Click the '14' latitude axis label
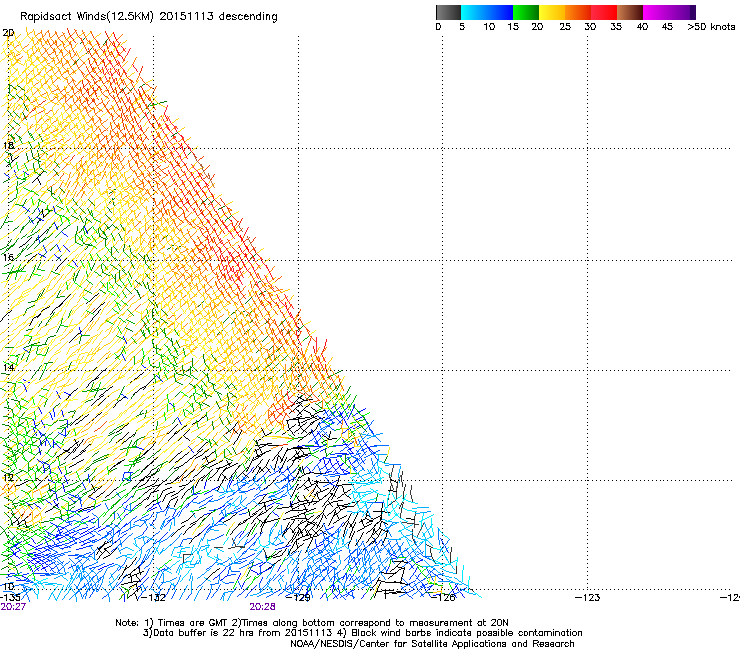Image resolution: width=740 pixels, height=650 pixels. coord(8,368)
